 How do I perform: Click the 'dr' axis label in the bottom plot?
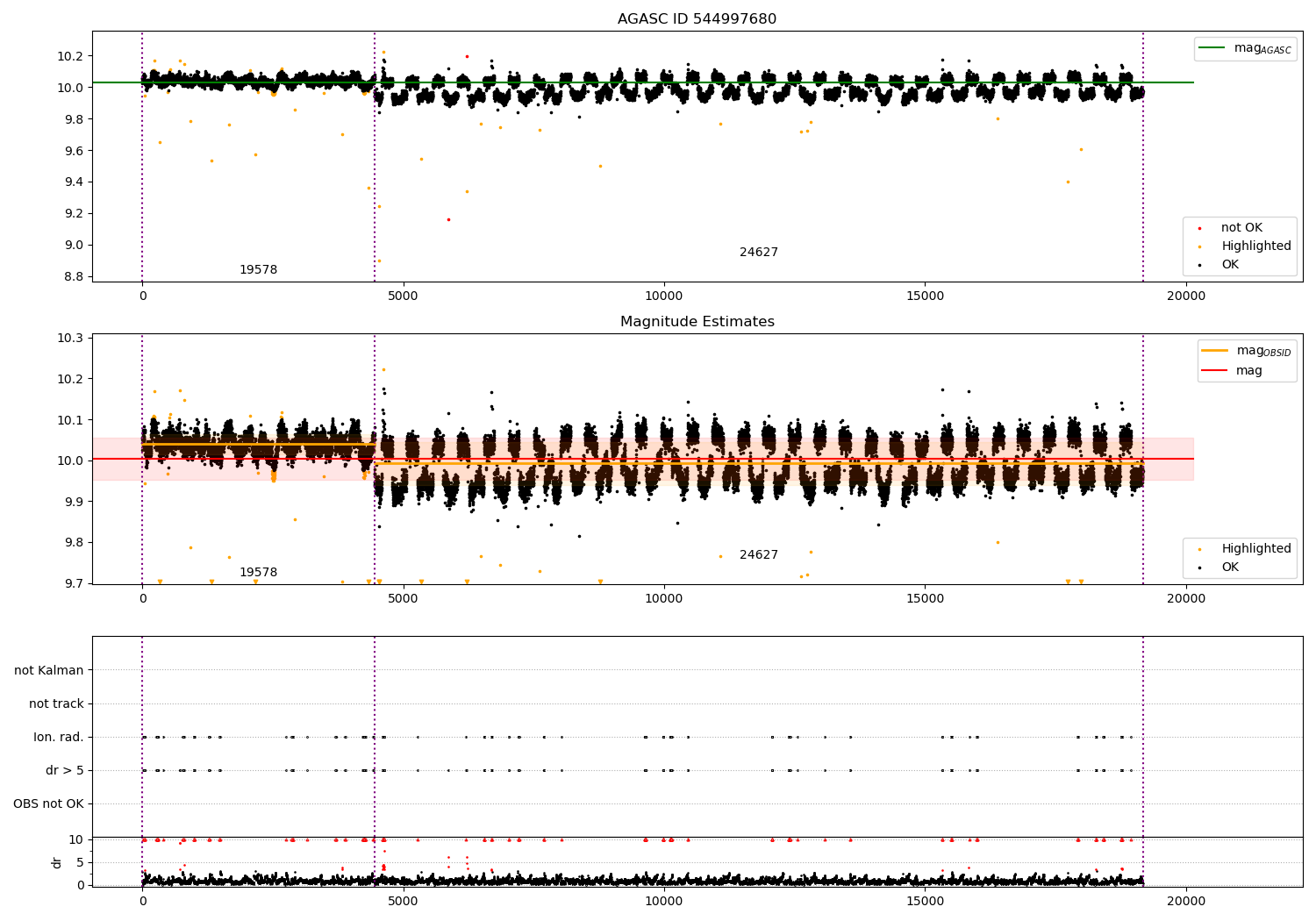coord(57,862)
